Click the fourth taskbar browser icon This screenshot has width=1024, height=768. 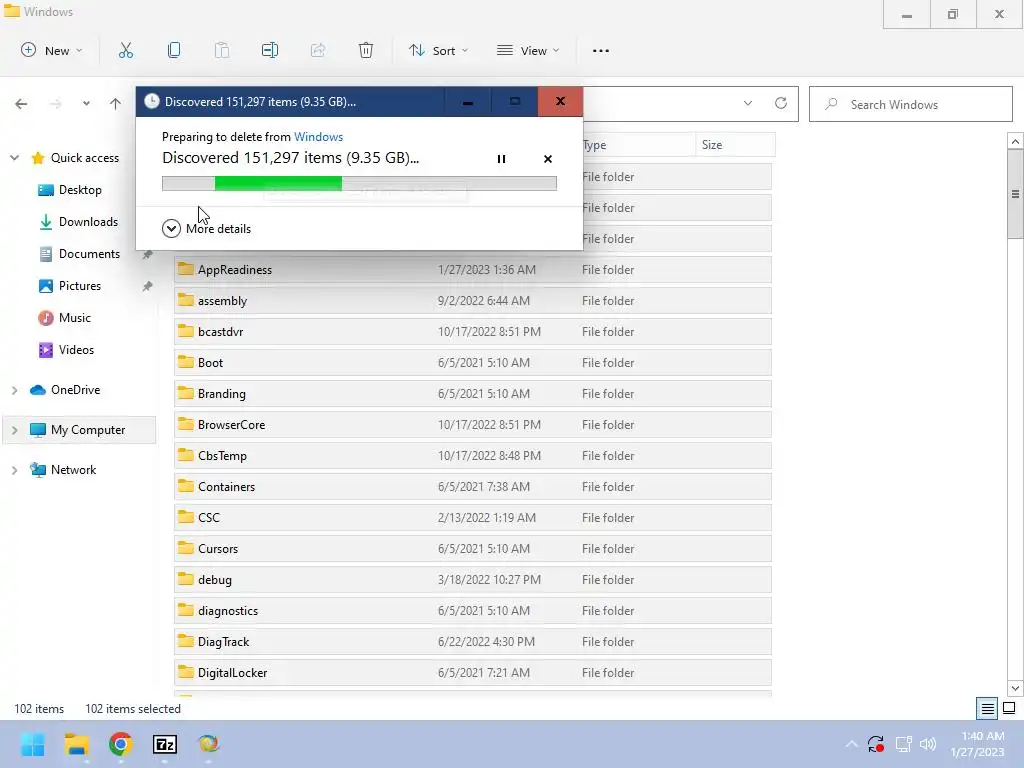click(x=208, y=744)
